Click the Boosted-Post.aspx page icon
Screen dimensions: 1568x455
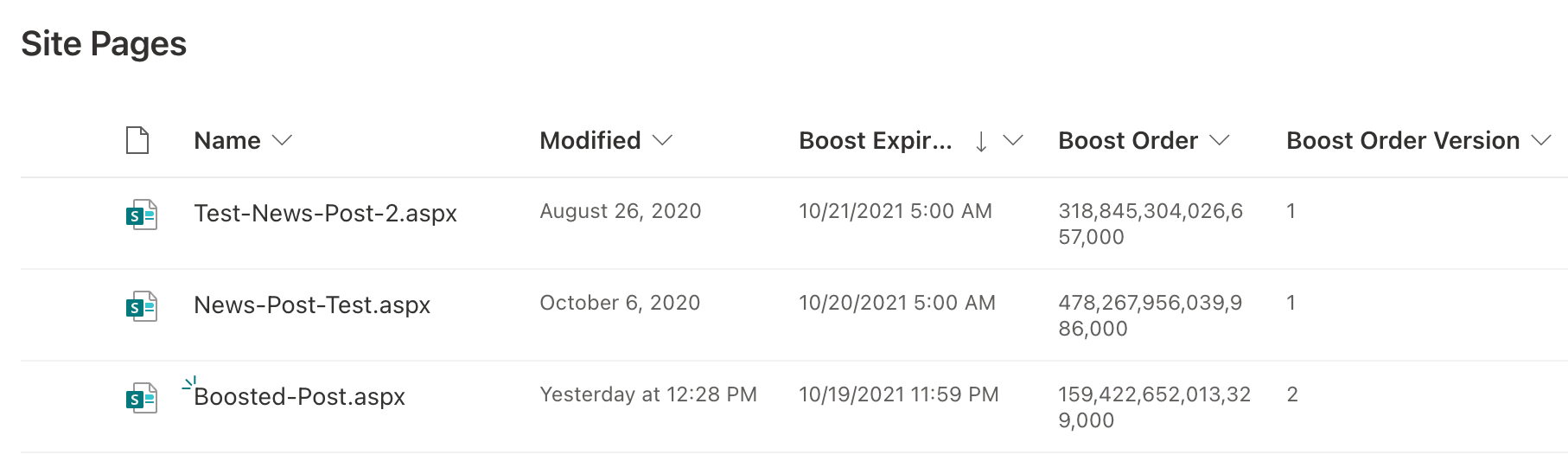tap(141, 398)
